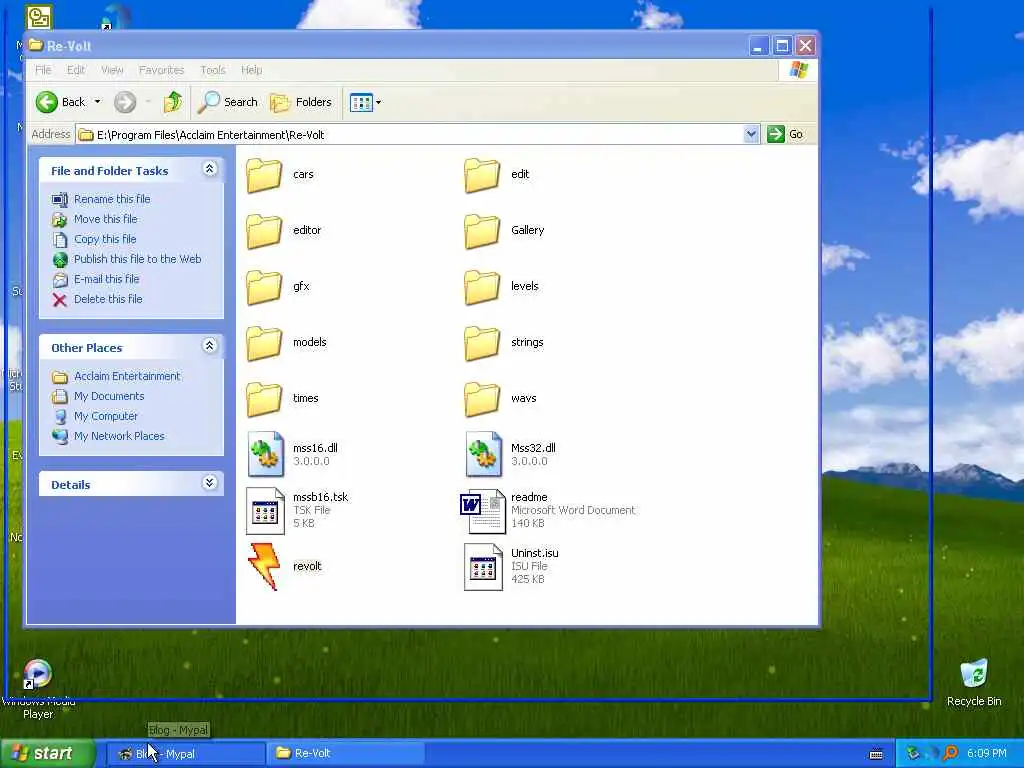The height and width of the screenshot is (768, 1024).
Task: Switch to Blog - Mypal taskbar button
Action: (x=186, y=754)
